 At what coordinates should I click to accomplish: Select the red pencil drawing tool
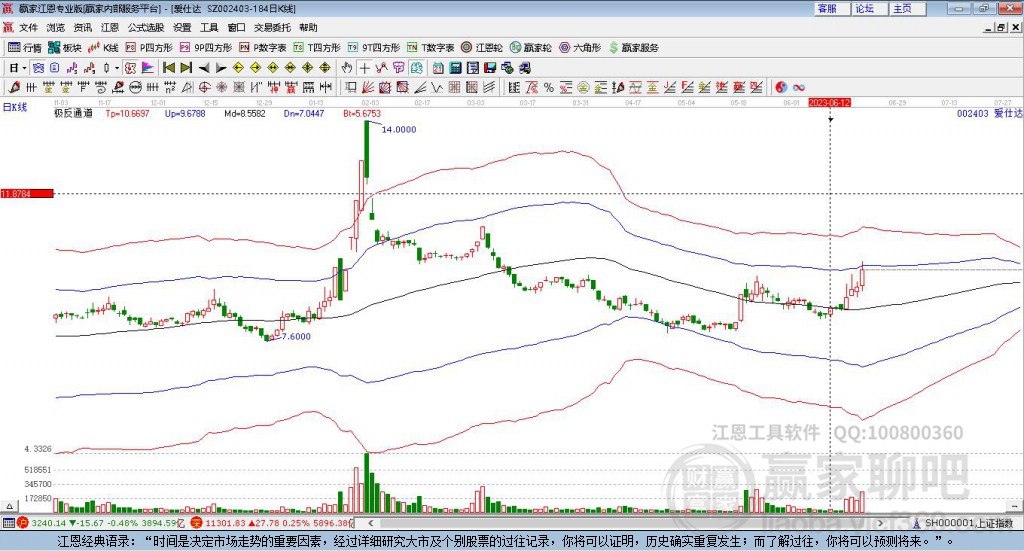coord(14,87)
